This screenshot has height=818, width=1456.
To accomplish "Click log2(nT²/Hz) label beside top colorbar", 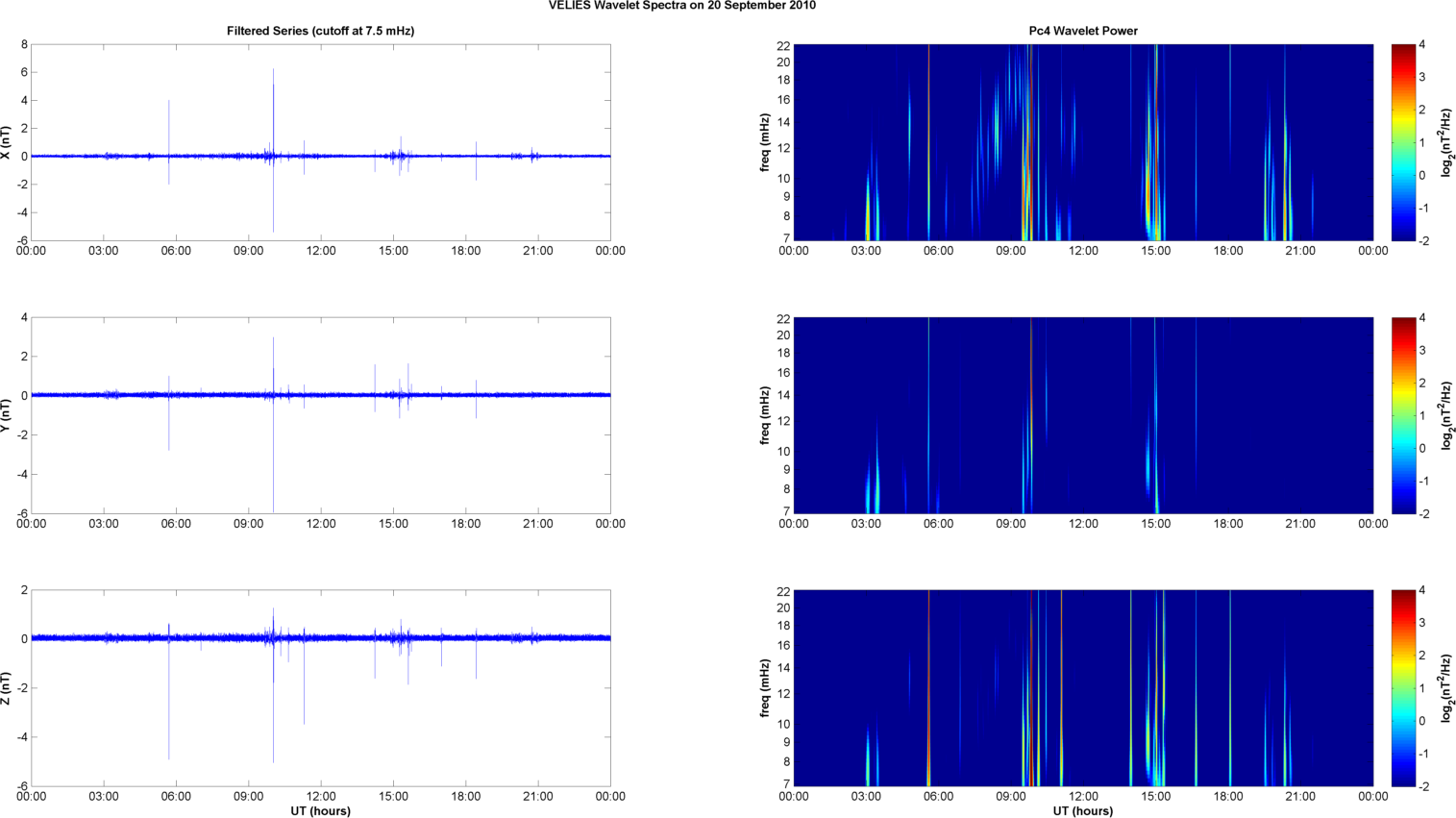I will [1446, 142].
